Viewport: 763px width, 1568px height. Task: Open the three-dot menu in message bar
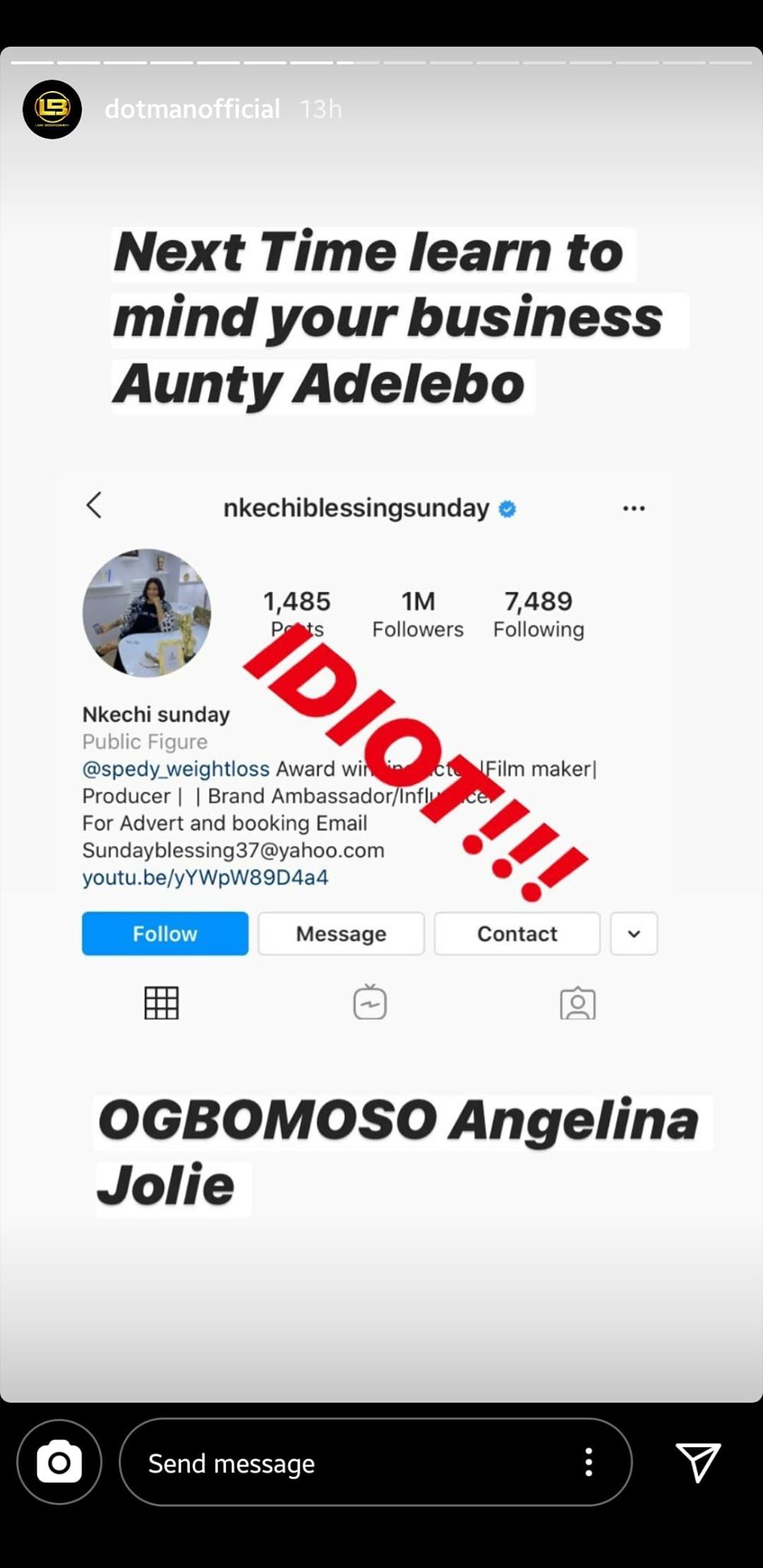[x=588, y=1462]
